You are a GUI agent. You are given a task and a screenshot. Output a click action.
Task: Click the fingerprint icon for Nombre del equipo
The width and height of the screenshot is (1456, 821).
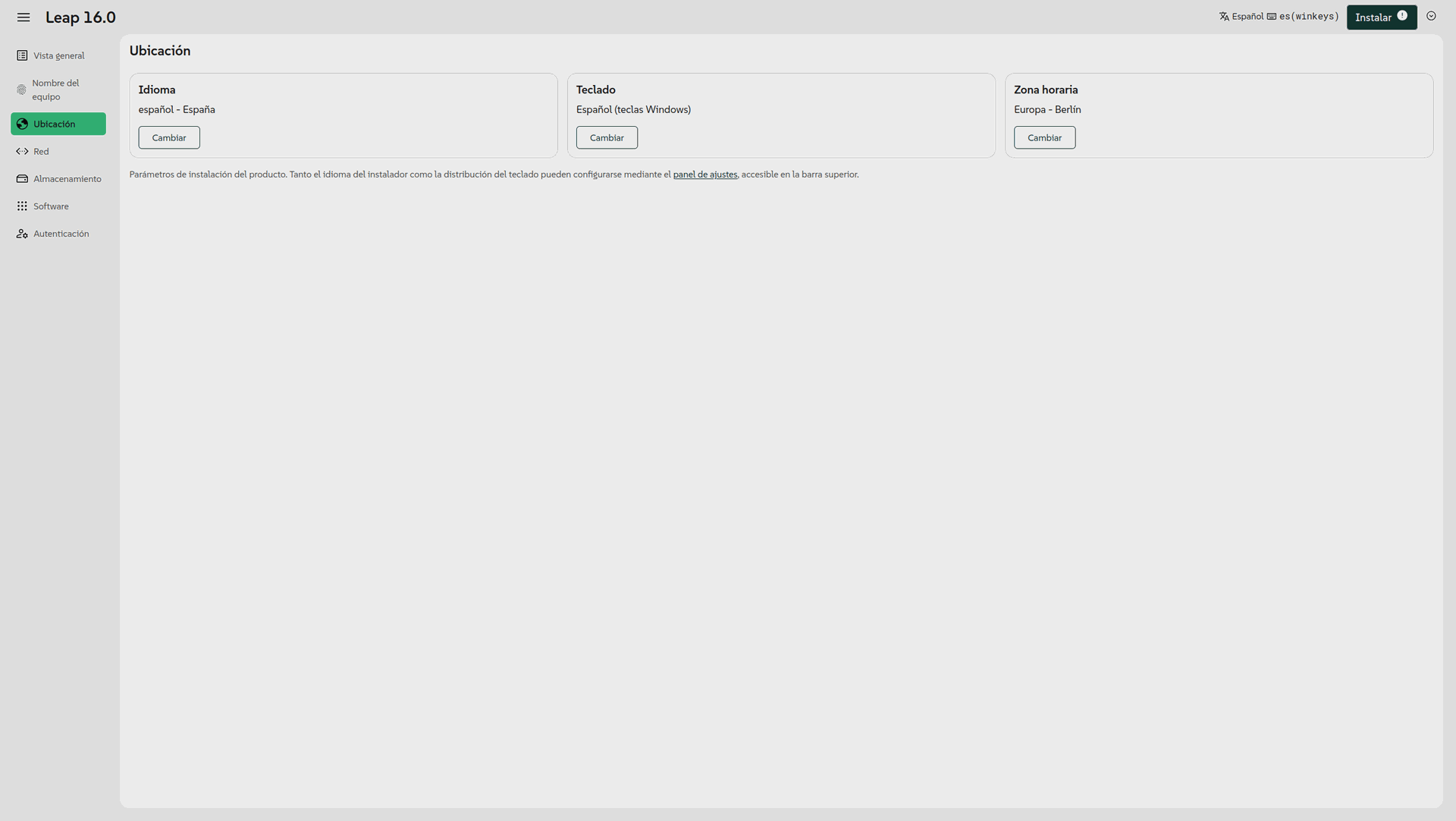tap(21, 90)
